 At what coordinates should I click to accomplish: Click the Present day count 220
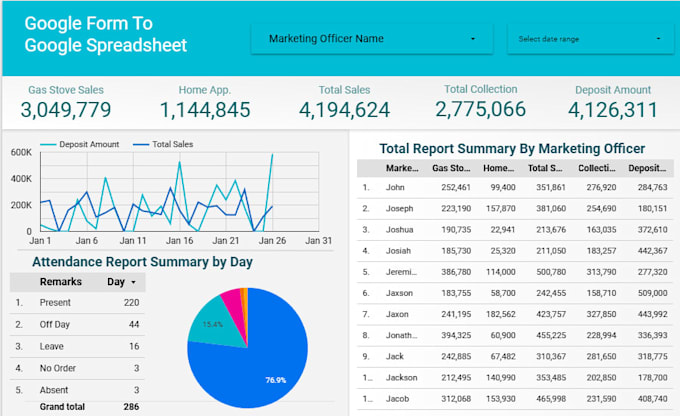[x=131, y=303]
